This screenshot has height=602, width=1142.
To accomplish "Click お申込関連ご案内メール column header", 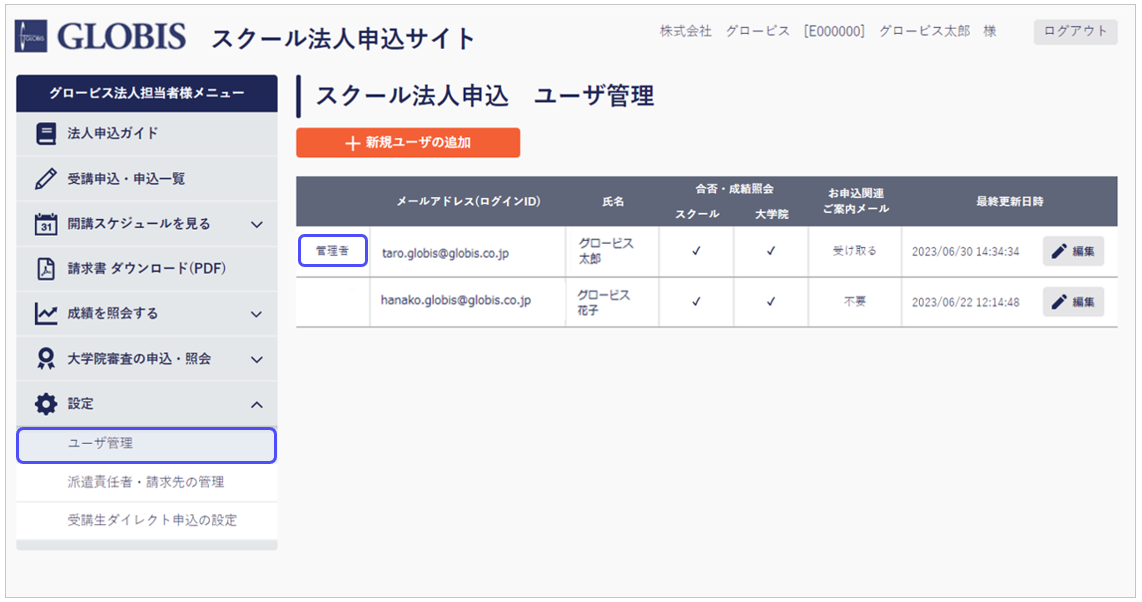I will click(x=855, y=201).
